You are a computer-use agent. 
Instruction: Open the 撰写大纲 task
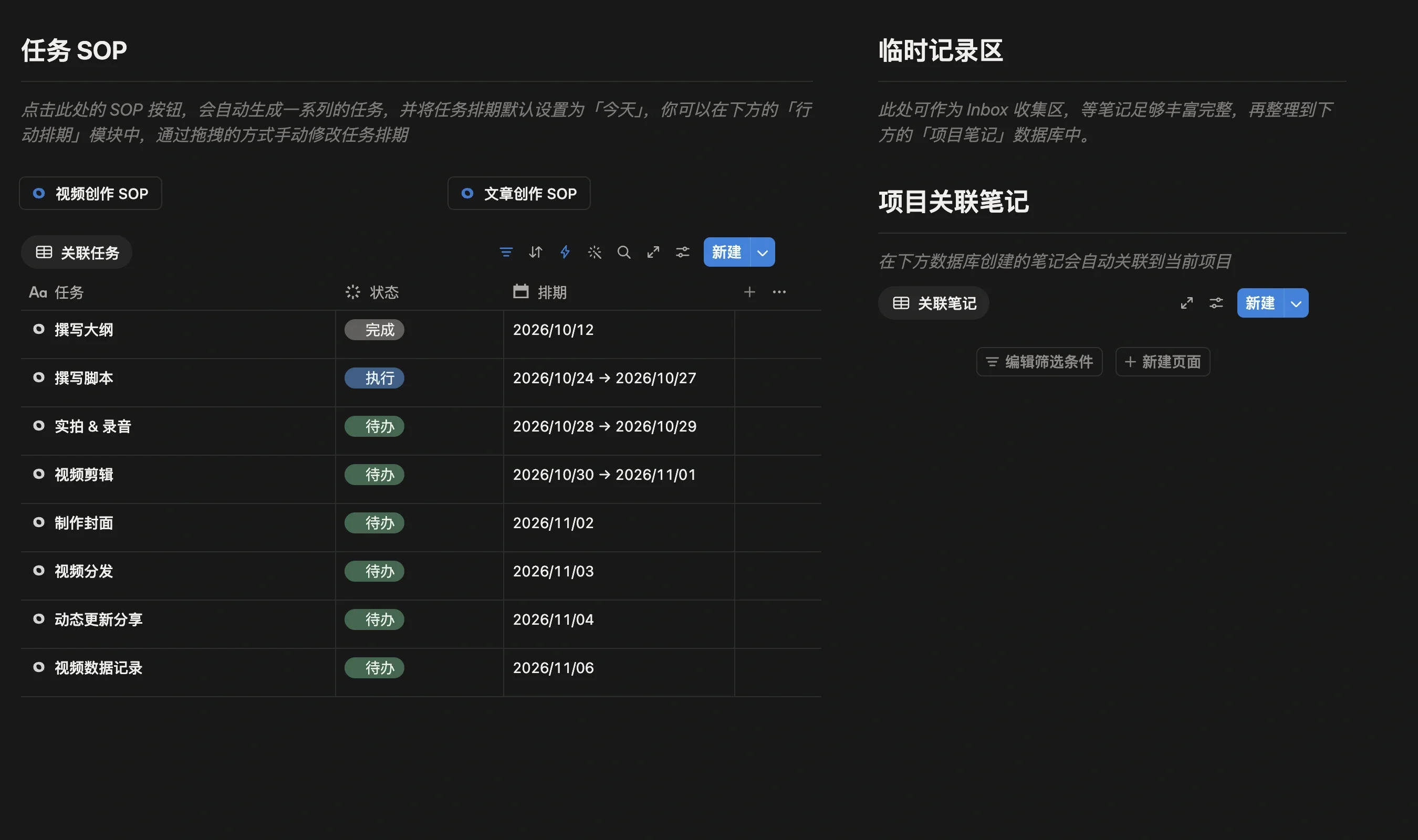pos(84,330)
